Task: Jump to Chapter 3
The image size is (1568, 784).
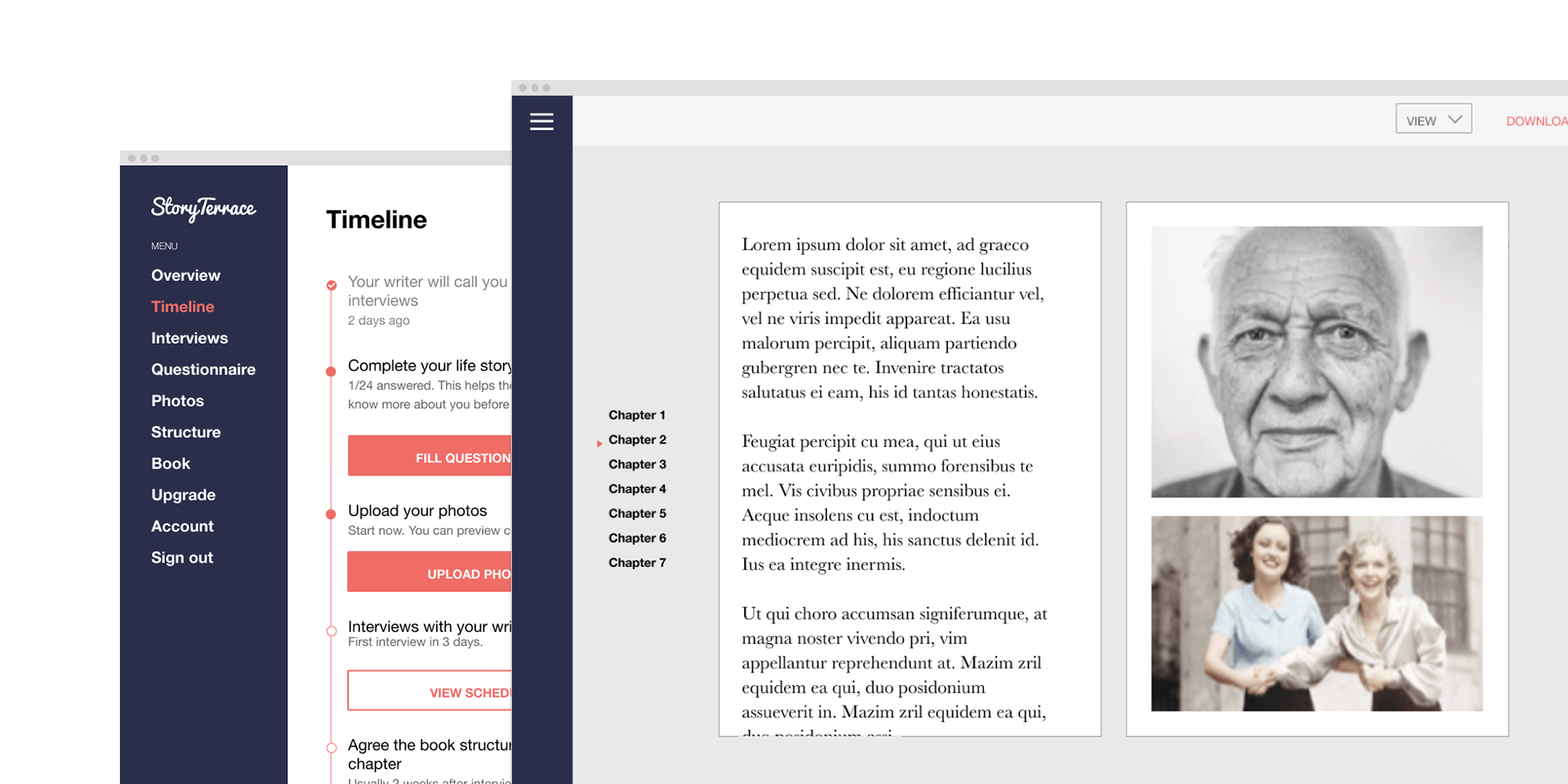Action: coord(637,464)
